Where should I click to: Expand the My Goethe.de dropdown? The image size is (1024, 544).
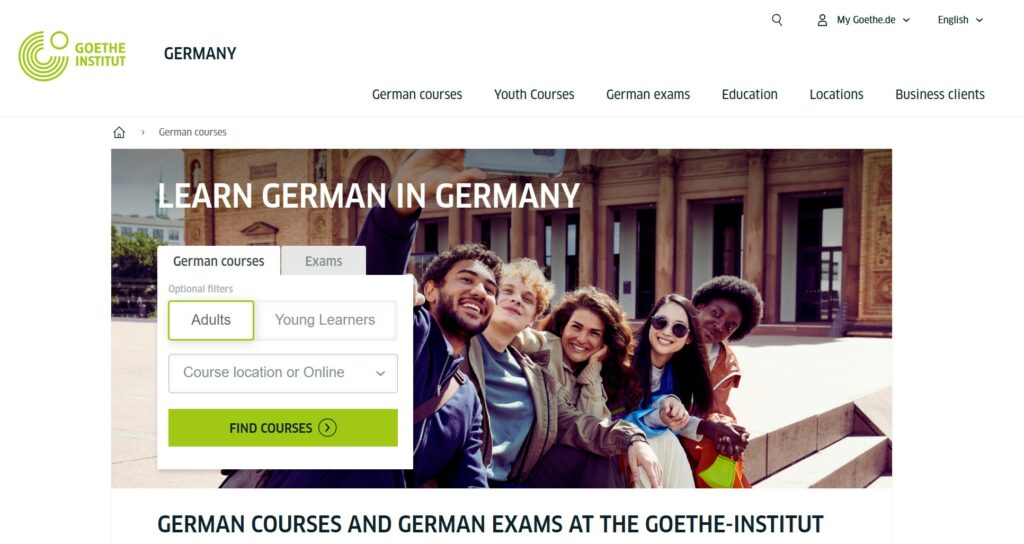(x=873, y=20)
